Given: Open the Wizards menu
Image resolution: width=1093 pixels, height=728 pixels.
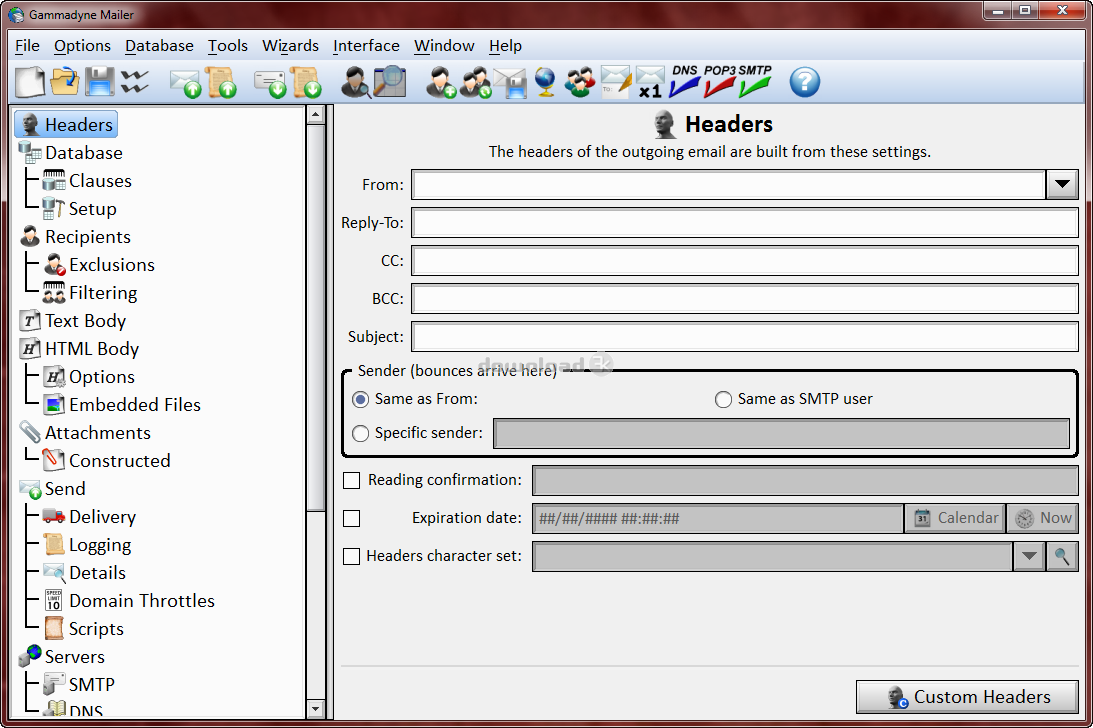Looking at the screenshot, I should tap(290, 46).
